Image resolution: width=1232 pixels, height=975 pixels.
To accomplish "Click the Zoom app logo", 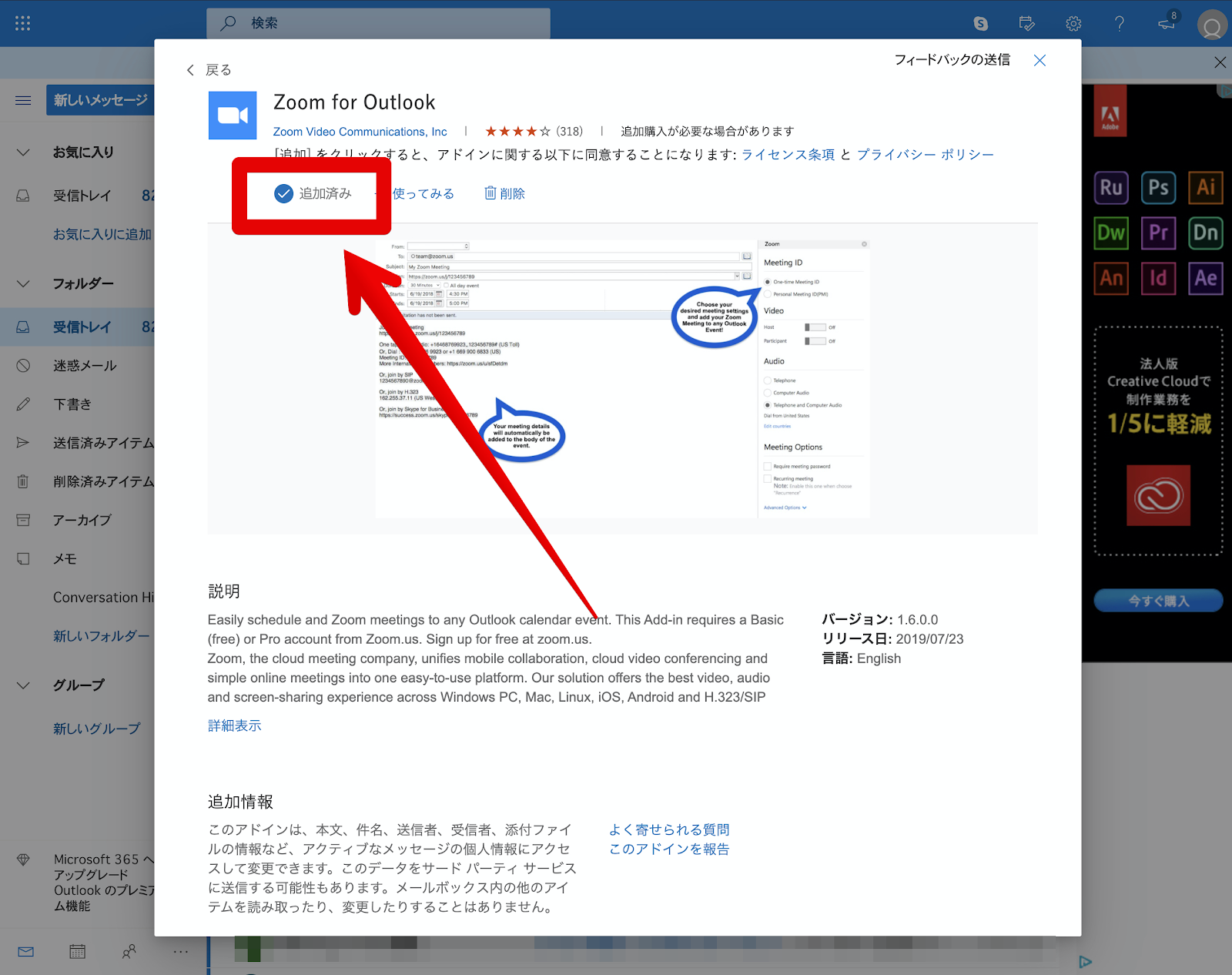I will (x=233, y=116).
